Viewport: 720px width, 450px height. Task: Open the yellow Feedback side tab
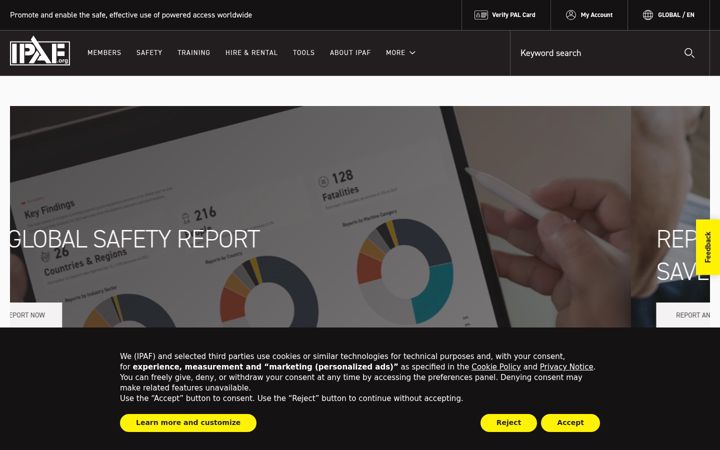708,247
